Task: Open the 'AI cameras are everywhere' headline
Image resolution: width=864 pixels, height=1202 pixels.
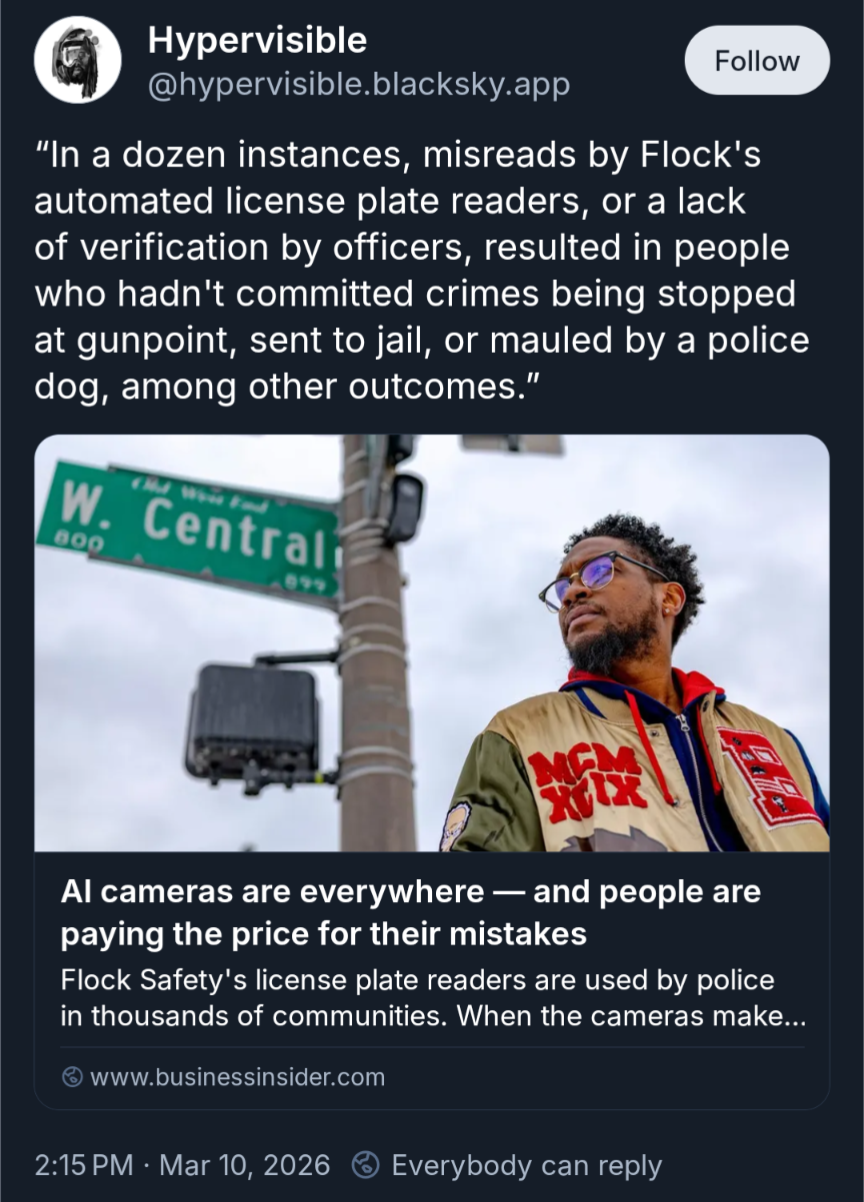Action: pyautogui.click(x=411, y=912)
